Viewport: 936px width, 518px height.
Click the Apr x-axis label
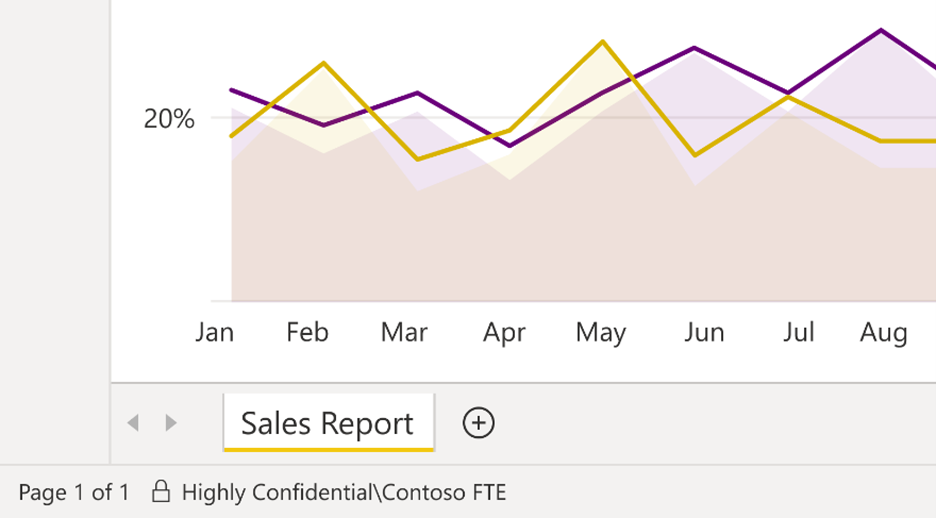504,332
